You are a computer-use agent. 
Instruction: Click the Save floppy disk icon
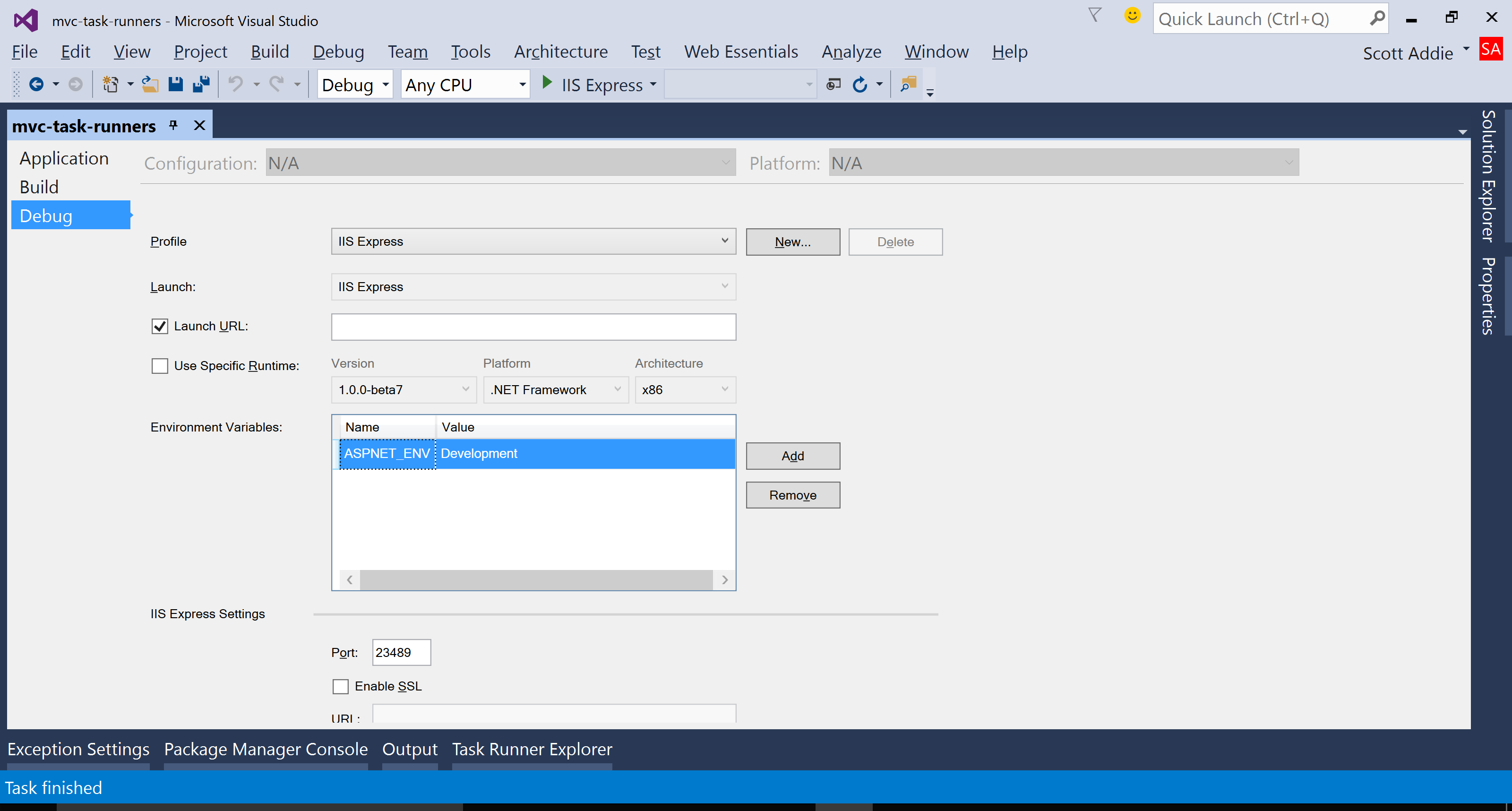(x=175, y=85)
